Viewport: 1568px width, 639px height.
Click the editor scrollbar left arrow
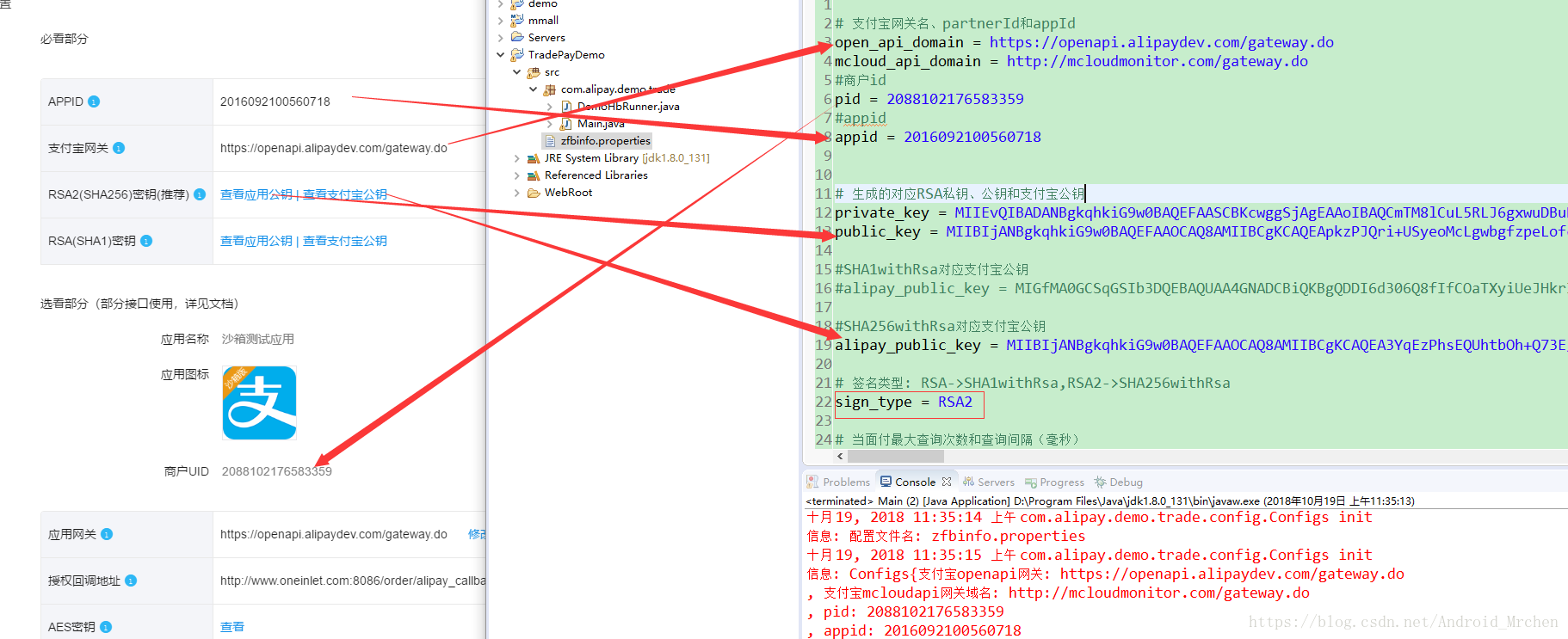pyautogui.click(x=840, y=457)
